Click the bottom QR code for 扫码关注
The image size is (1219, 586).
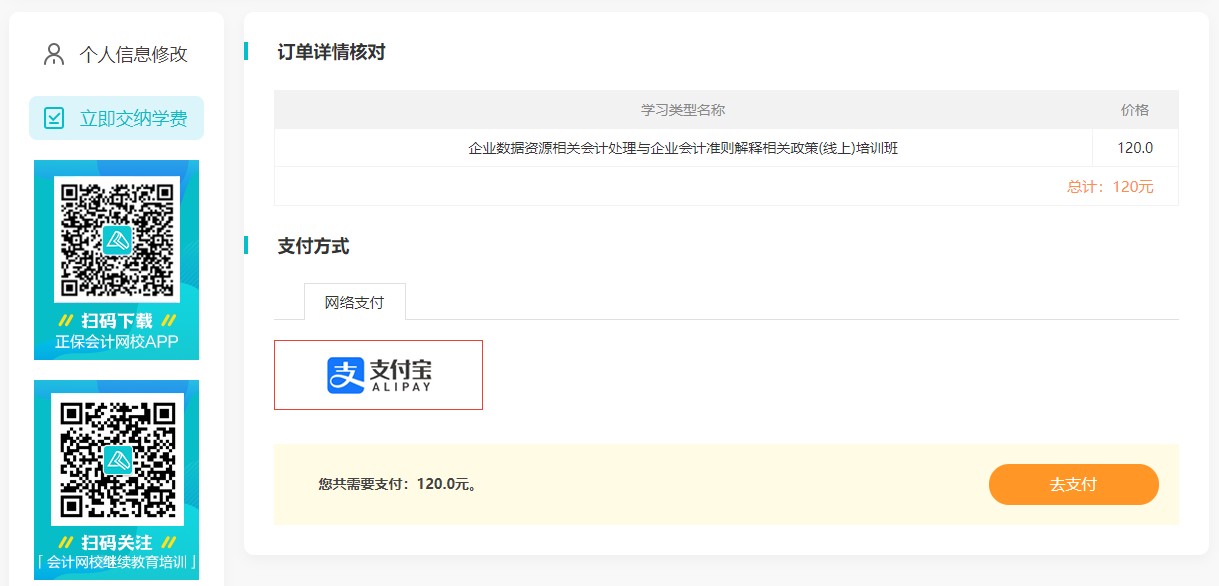tap(117, 458)
